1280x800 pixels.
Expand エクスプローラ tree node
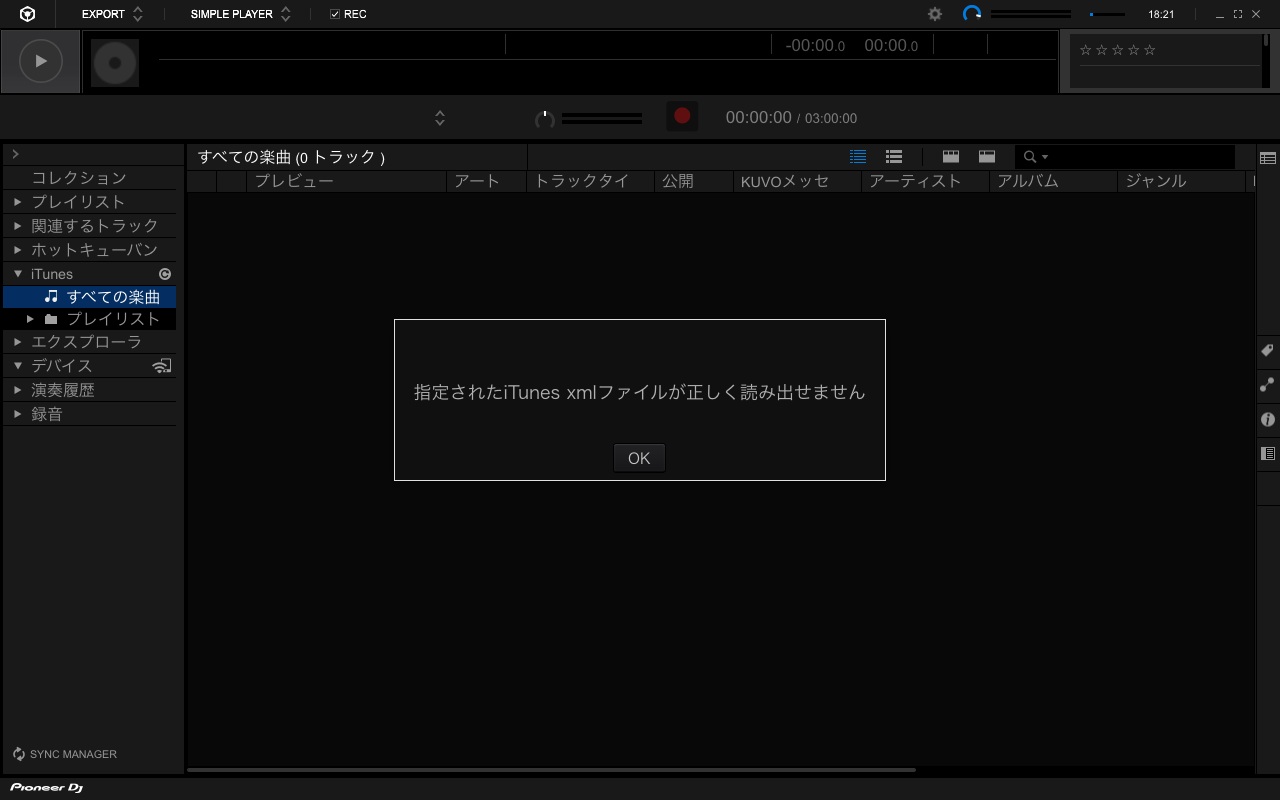pyautogui.click(x=18, y=342)
